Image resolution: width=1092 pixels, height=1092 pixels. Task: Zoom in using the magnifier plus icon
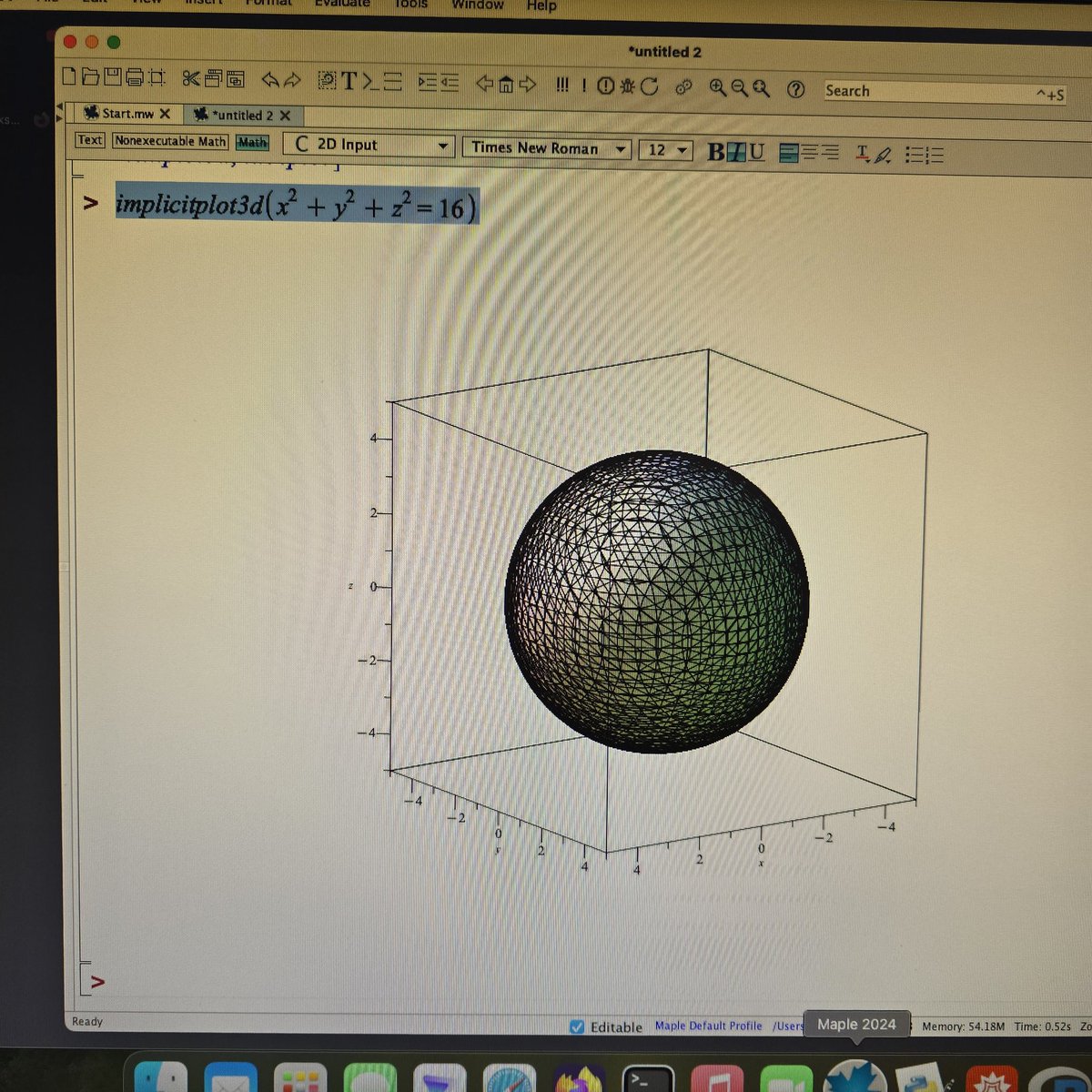tap(718, 87)
